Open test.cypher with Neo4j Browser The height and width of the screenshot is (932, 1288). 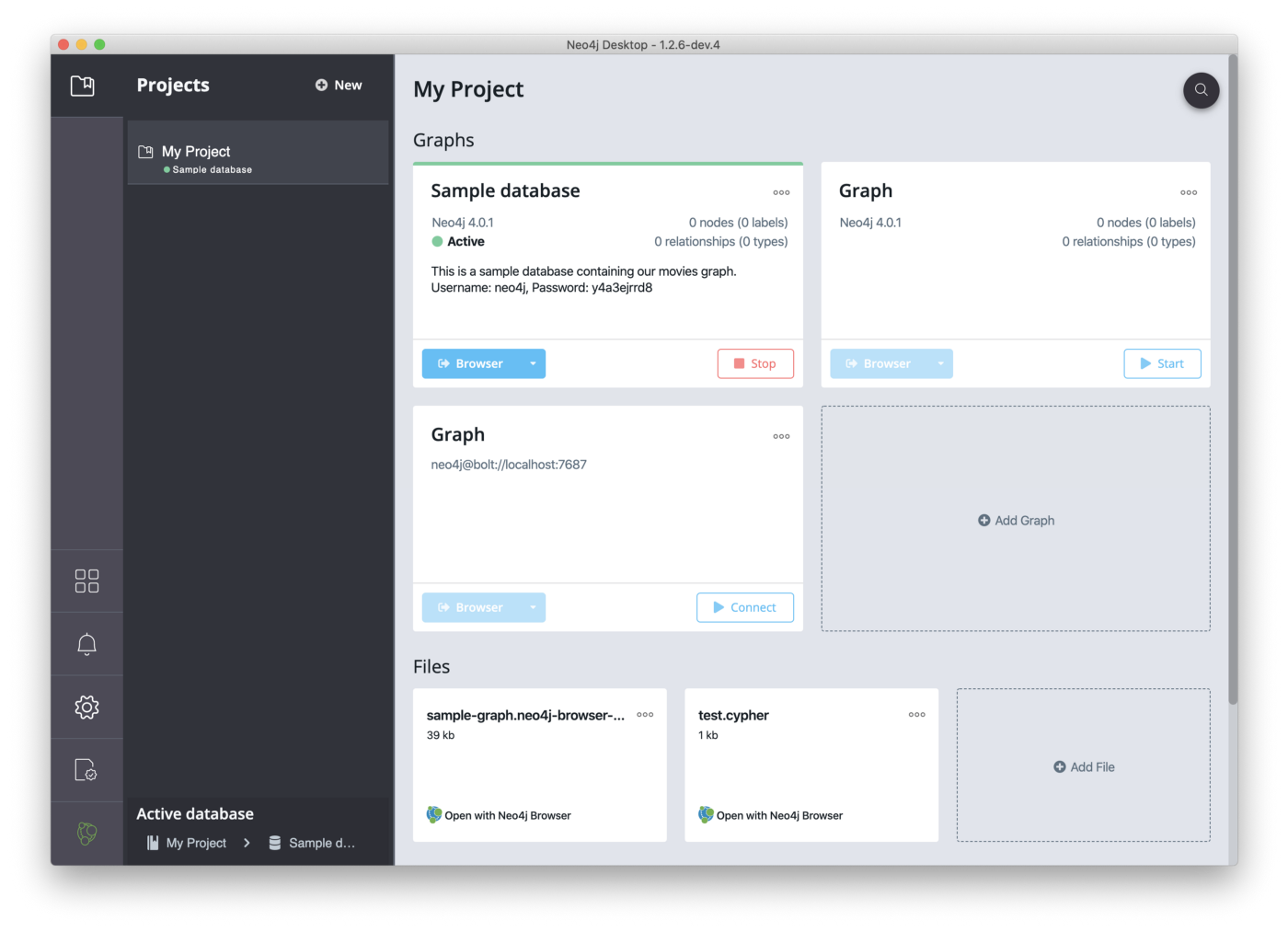pyautogui.click(x=770, y=815)
